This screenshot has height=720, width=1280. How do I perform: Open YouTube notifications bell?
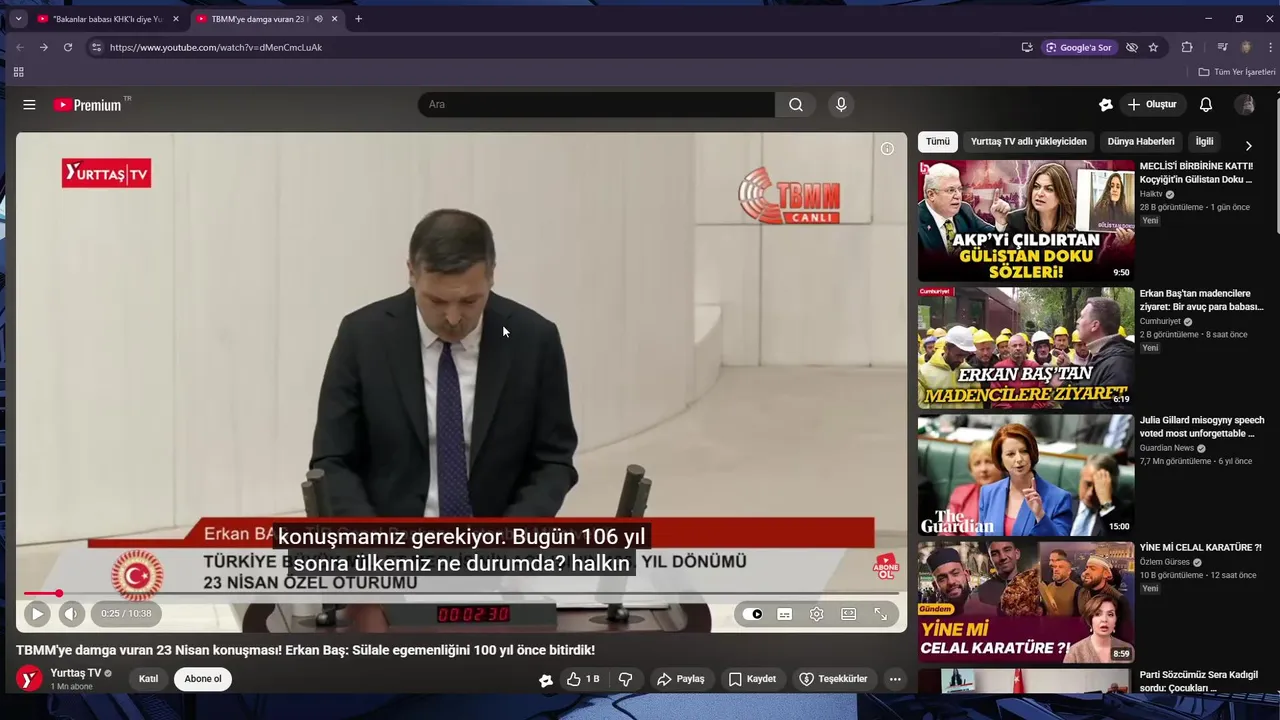[1206, 105]
